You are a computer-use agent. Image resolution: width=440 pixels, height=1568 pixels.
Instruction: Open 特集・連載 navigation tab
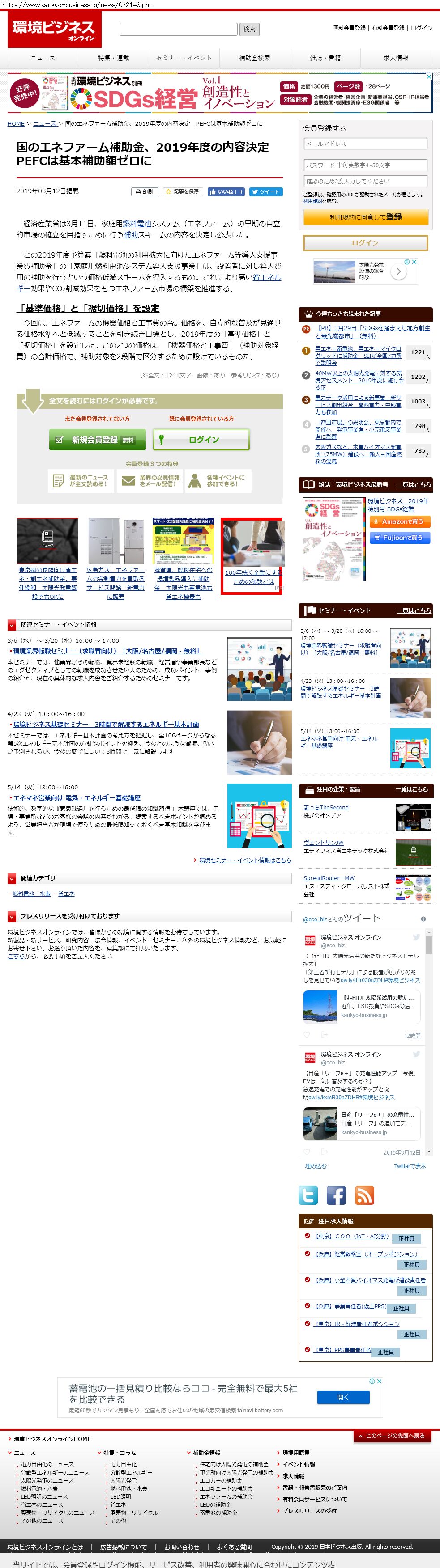coord(113,59)
